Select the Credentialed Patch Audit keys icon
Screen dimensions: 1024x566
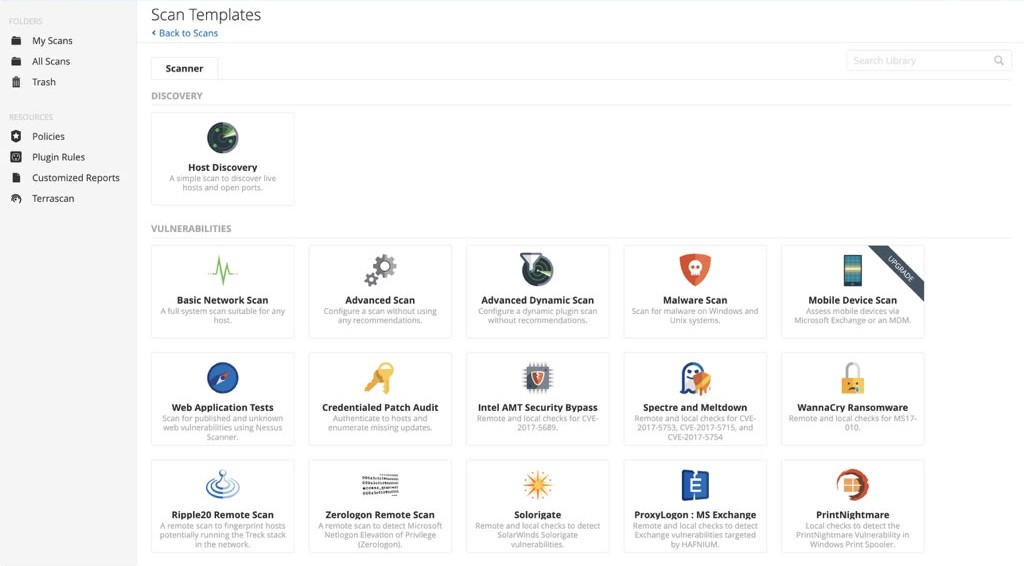[x=380, y=377]
